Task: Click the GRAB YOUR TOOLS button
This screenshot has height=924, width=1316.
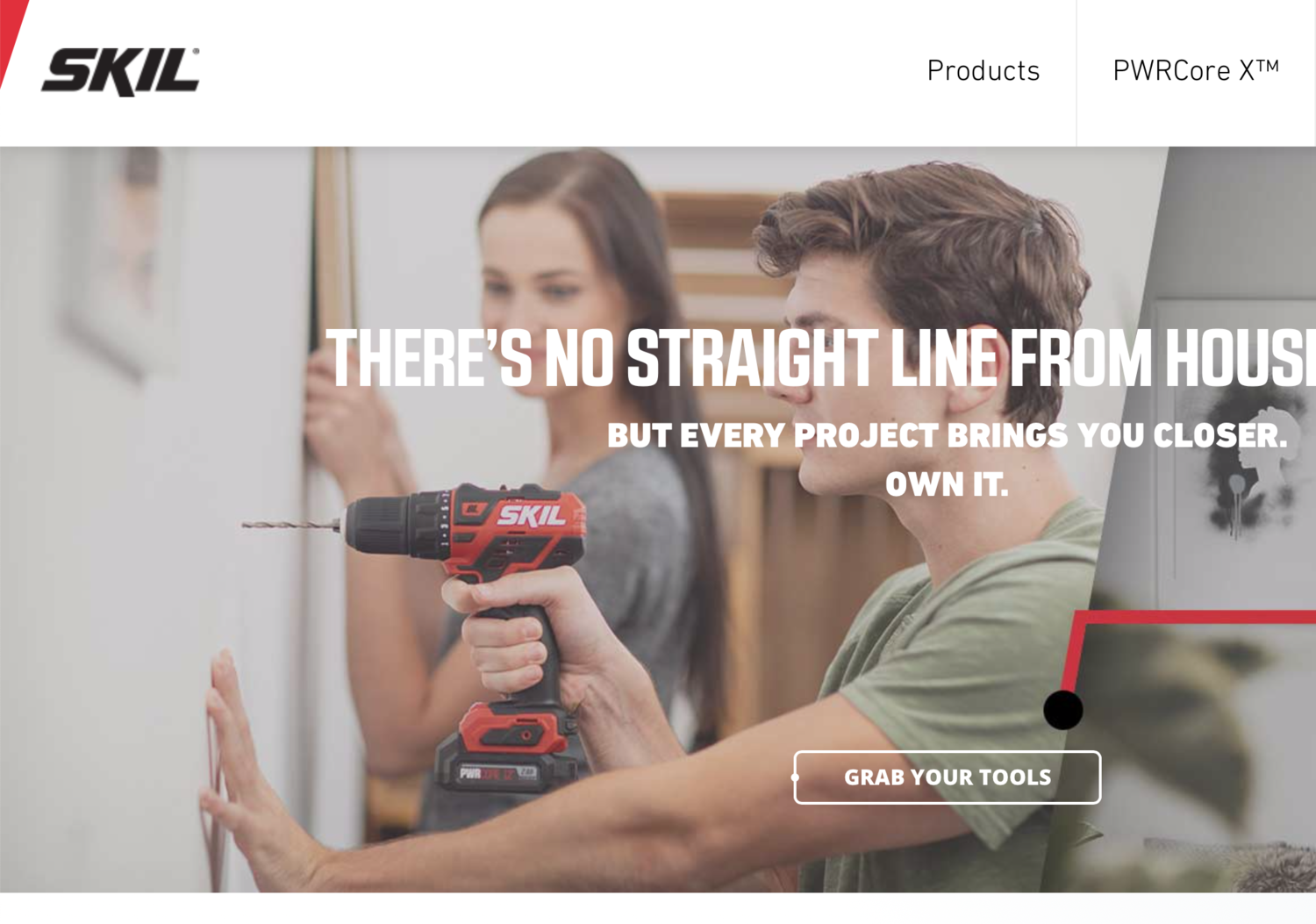Action: click(x=948, y=777)
